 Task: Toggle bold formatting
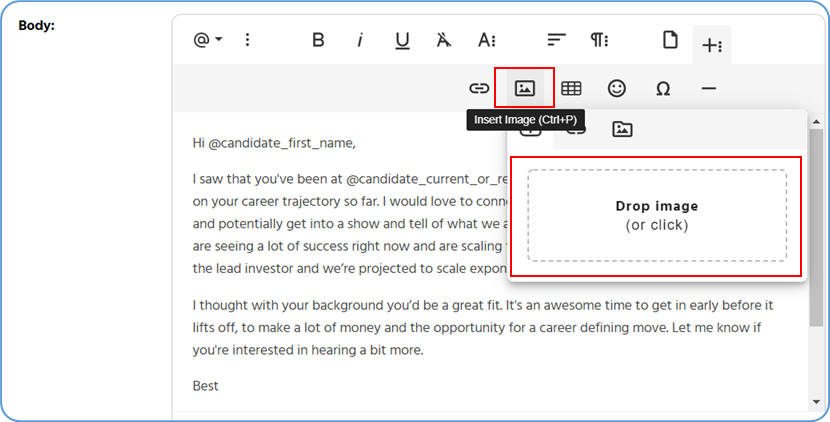318,41
